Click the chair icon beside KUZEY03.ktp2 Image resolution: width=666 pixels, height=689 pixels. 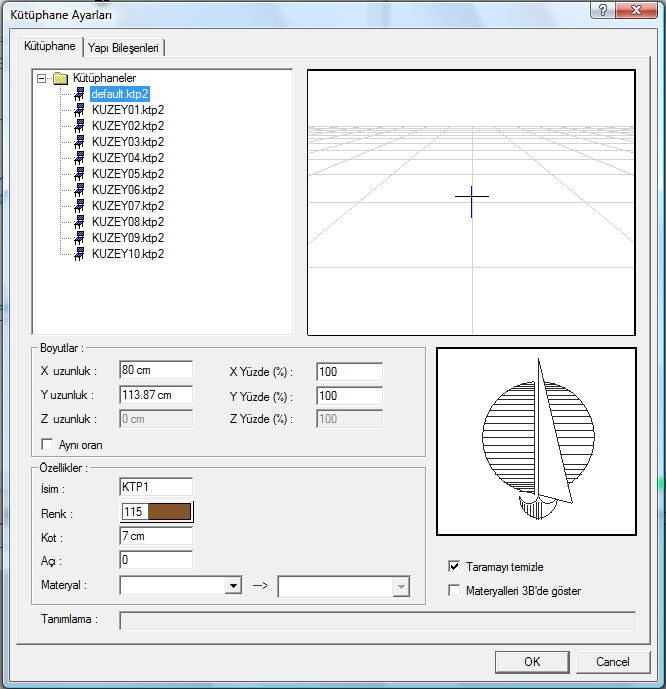tap(80, 142)
